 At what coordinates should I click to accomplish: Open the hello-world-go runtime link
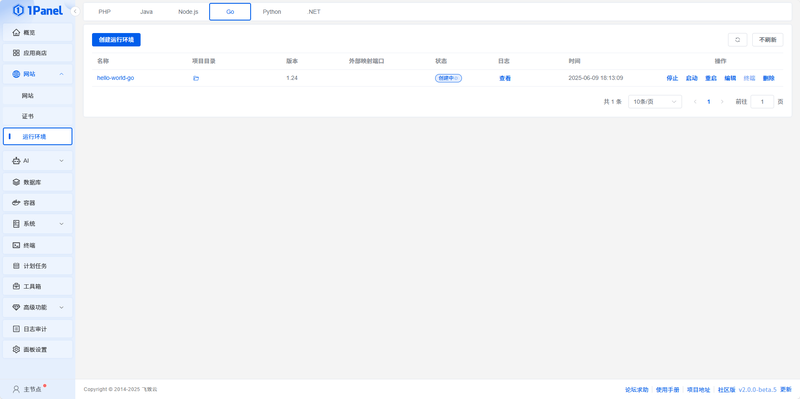115,78
